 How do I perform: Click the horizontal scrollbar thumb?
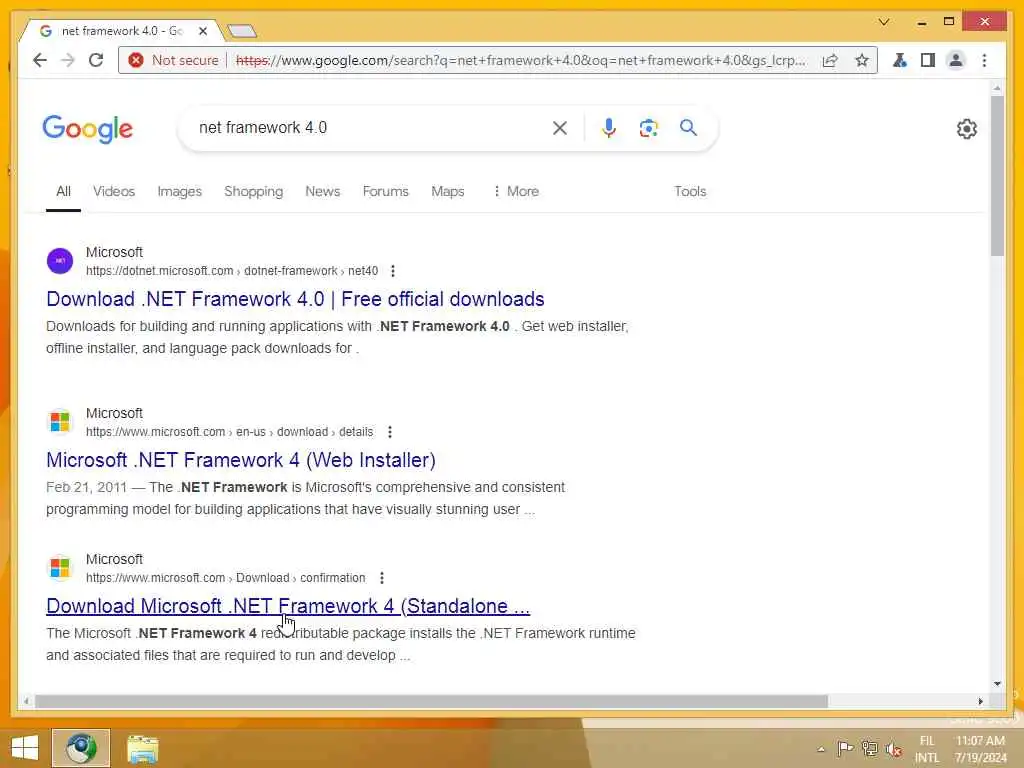tap(431, 701)
